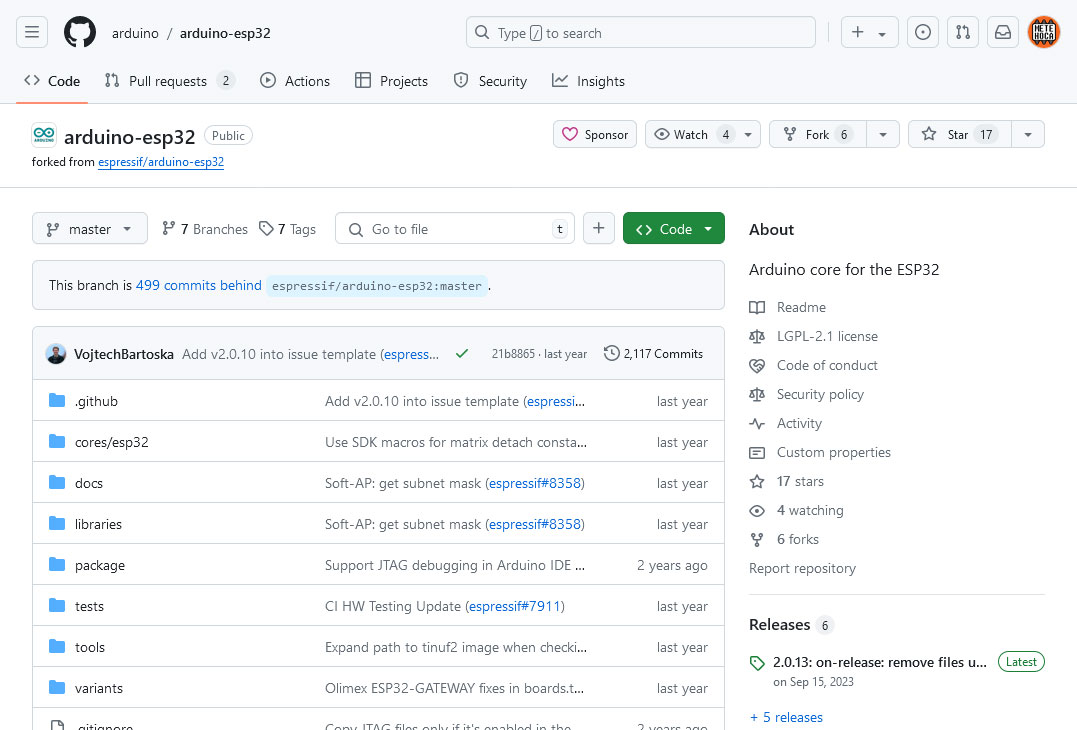Click the tests folder icon

pos(57,606)
